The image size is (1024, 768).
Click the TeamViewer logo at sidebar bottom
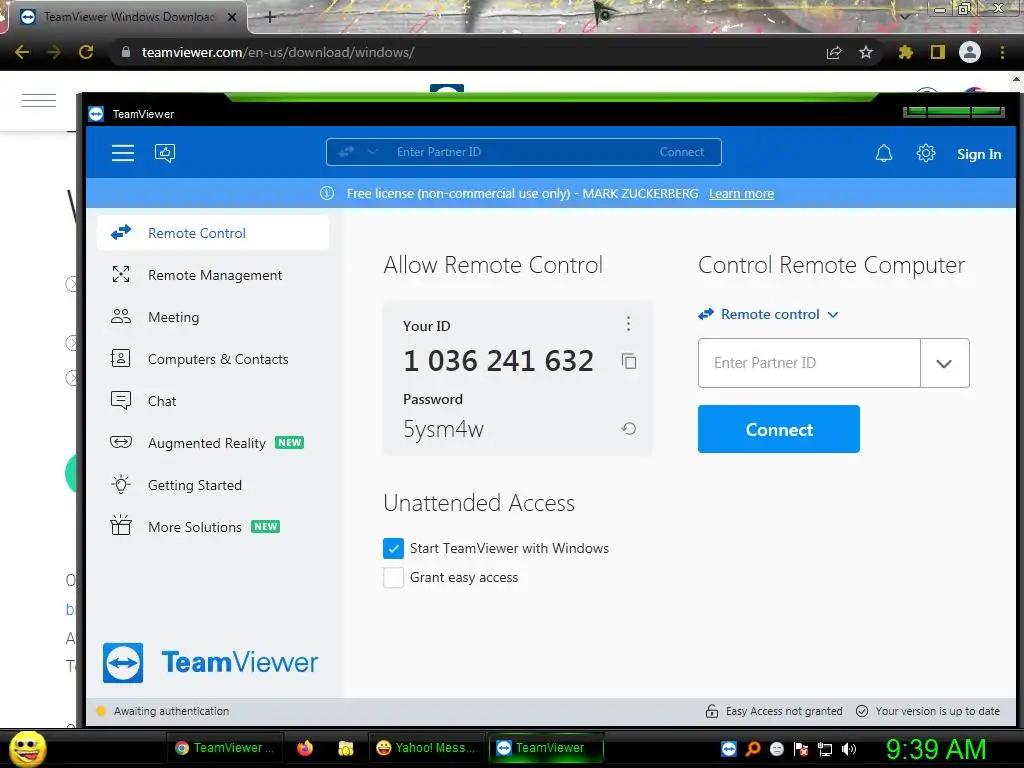click(210, 662)
